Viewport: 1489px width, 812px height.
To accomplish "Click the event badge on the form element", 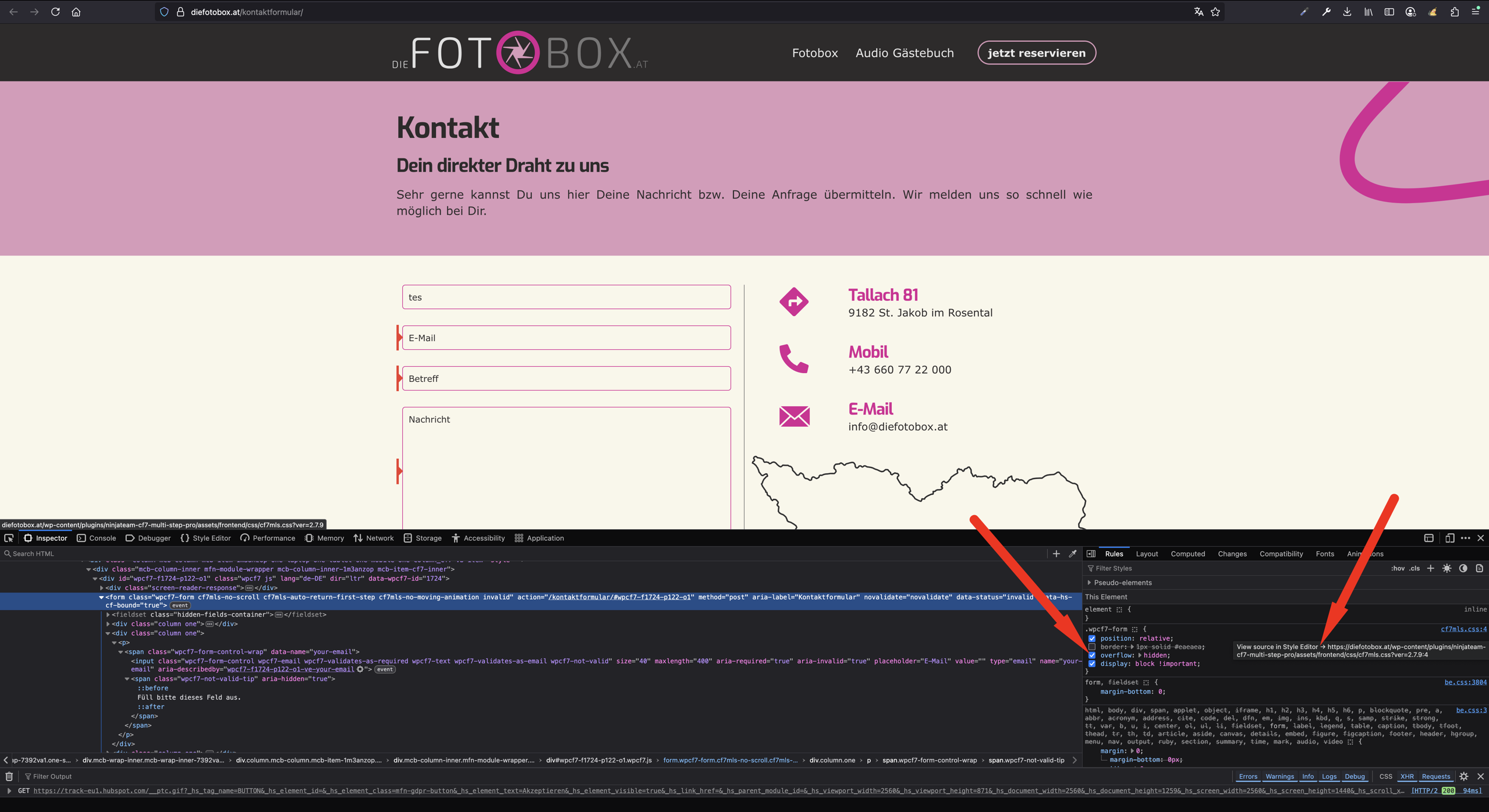I will tap(180, 605).
